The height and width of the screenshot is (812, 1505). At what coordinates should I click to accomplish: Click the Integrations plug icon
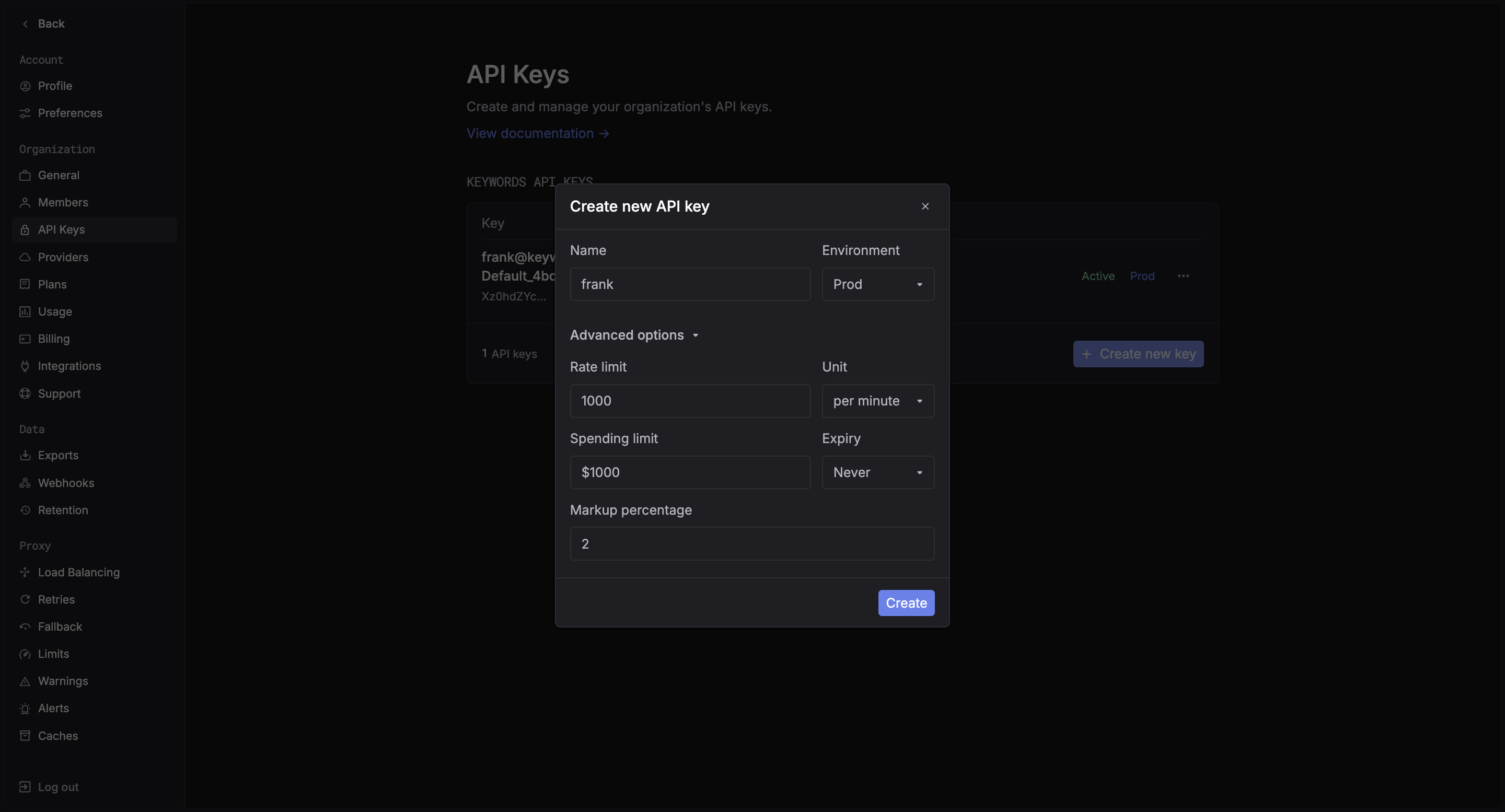25,366
